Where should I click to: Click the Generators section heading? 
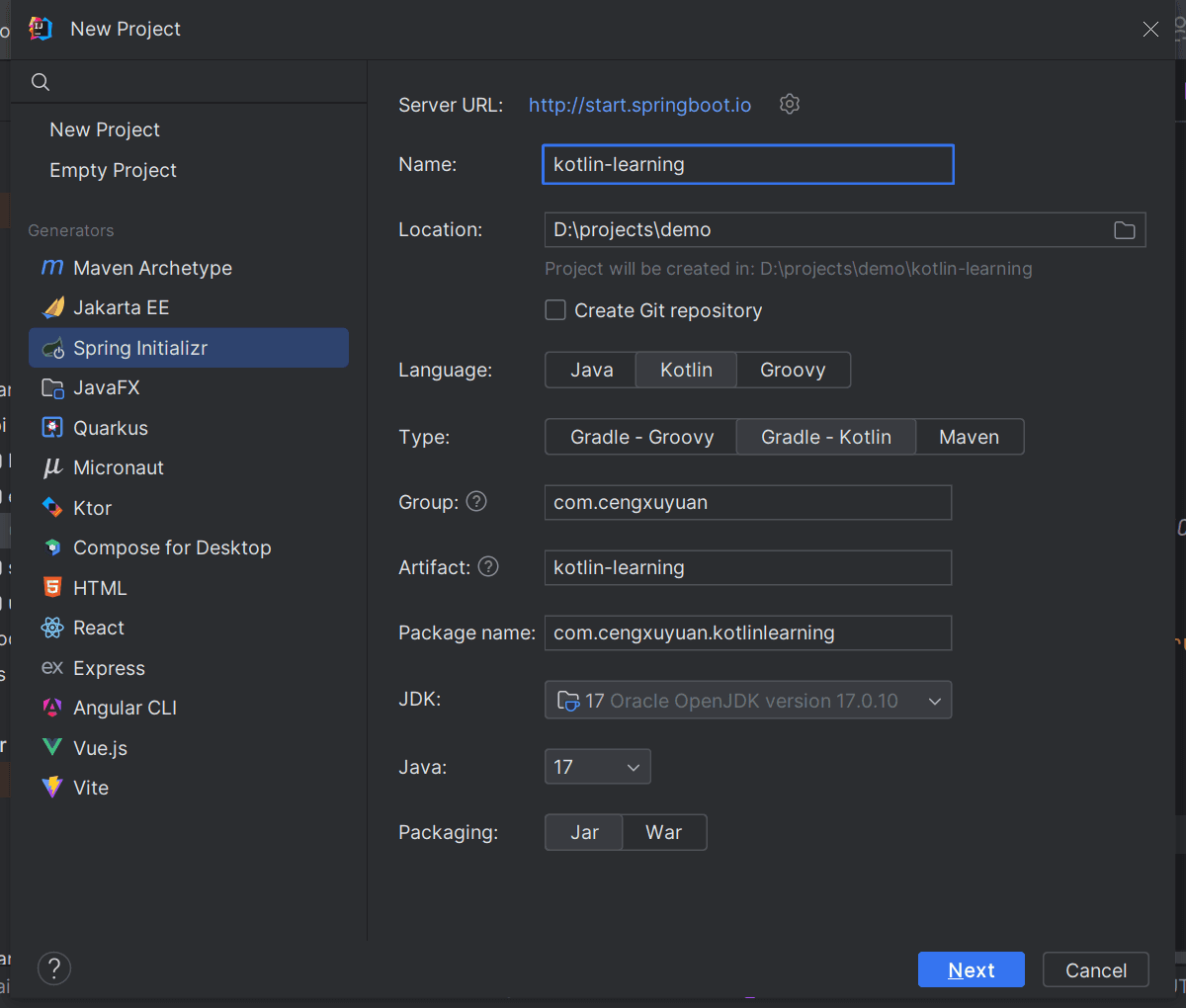(71, 230)
